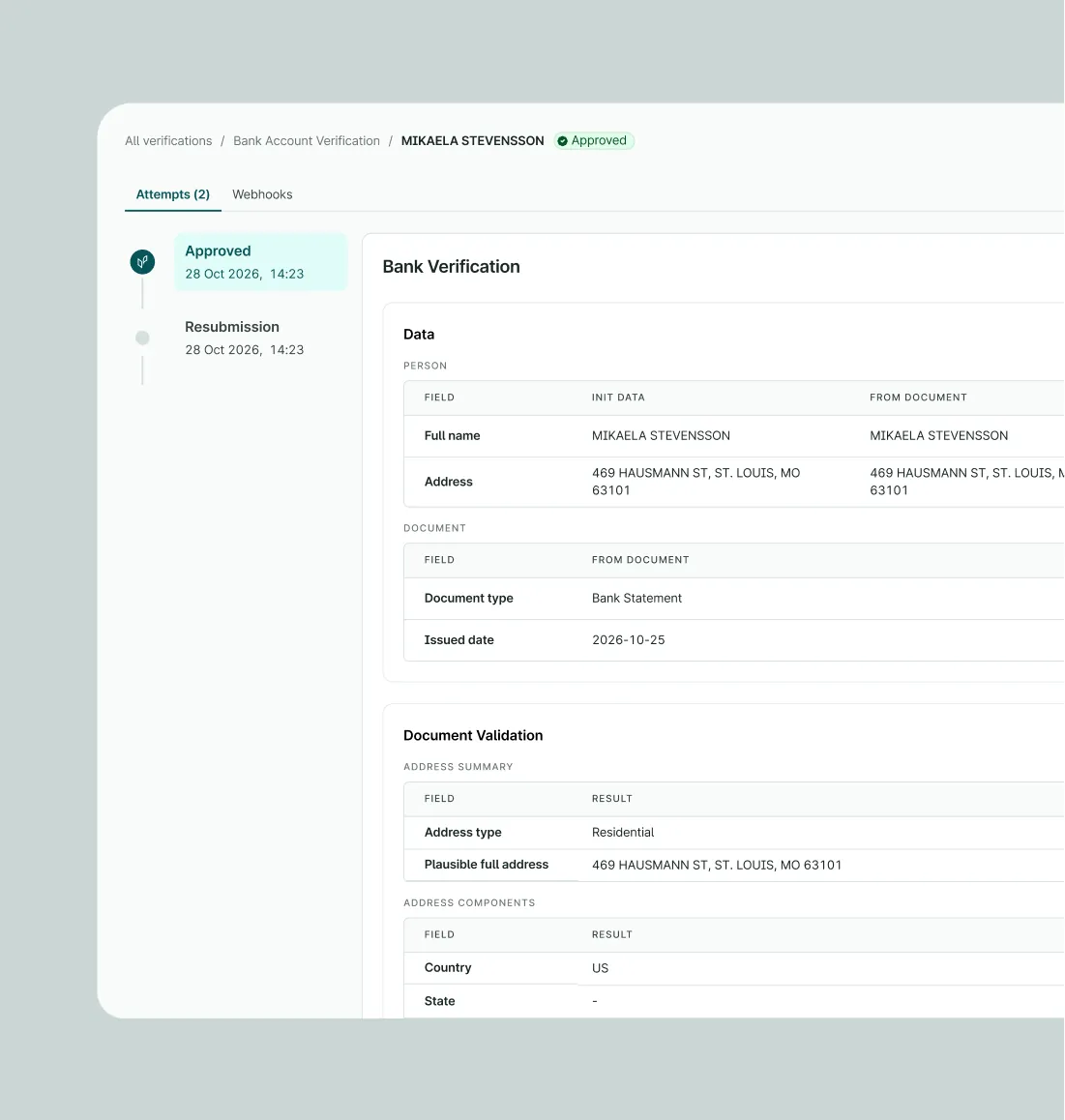Click the Address type row label
Screen dimensions: 1065x1120
point(463,832)
